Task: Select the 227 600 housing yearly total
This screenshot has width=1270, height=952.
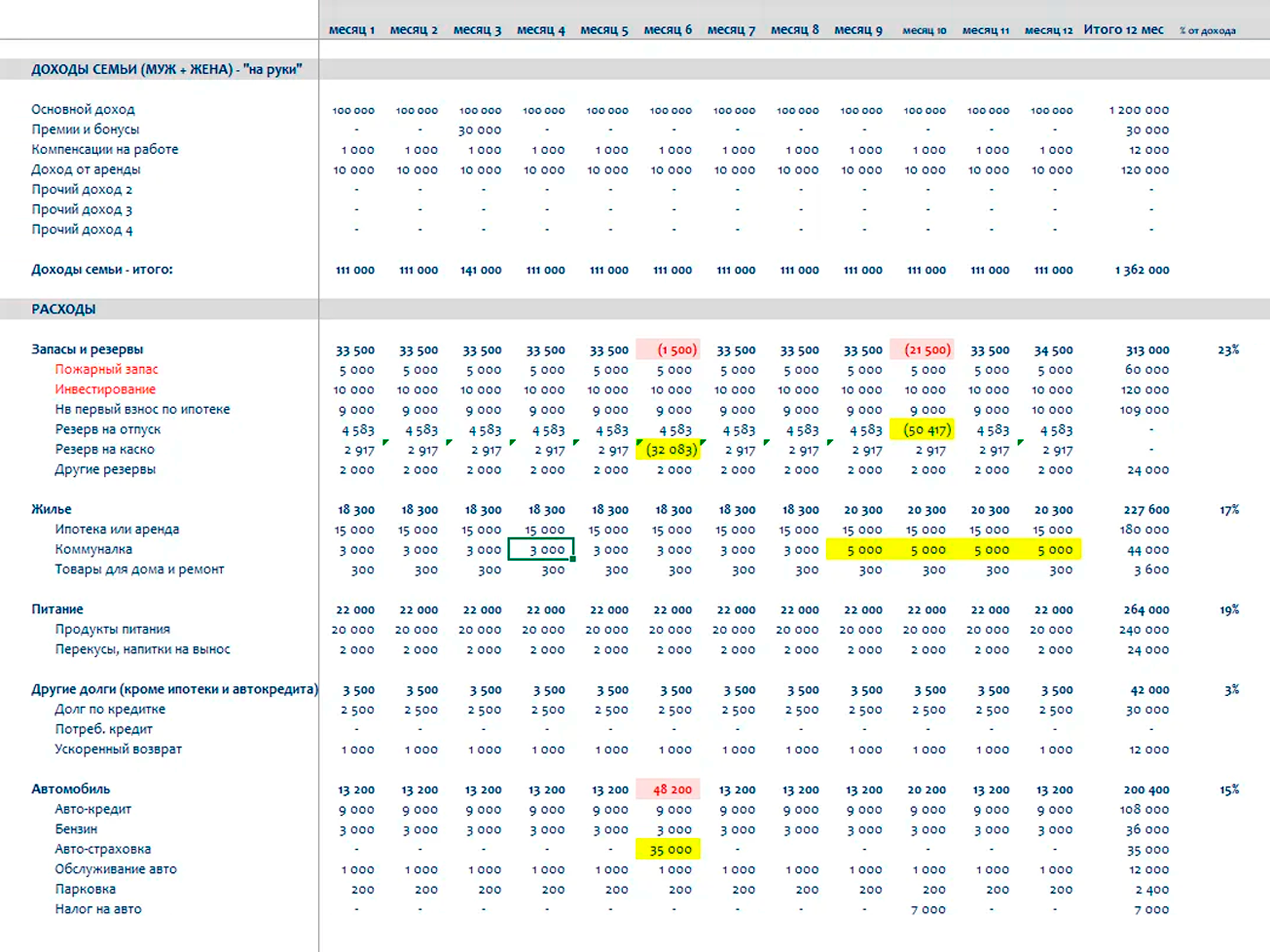Action: click(1146, 510)
